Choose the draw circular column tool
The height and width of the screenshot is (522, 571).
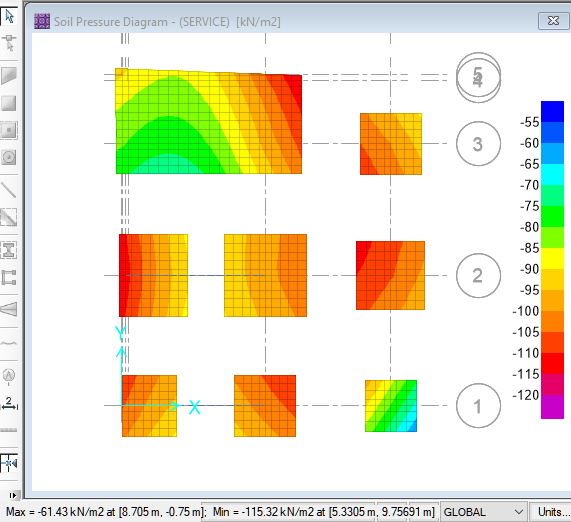[x=9, y=157]
